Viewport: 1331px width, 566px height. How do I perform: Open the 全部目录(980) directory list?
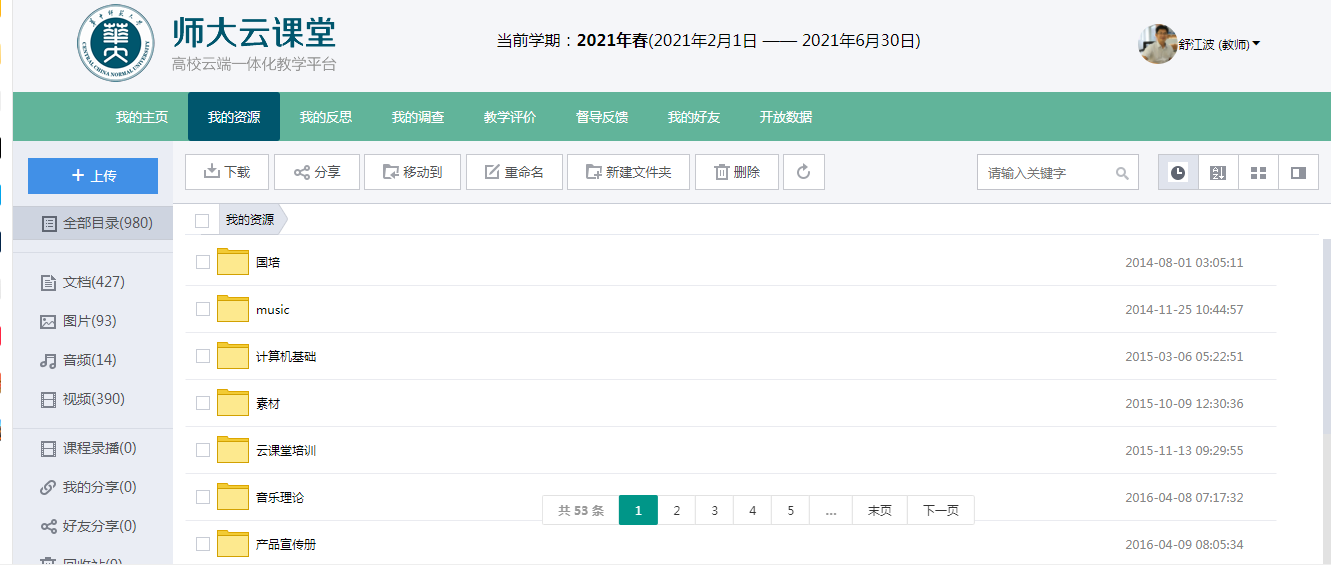click(x=96, y=223)
